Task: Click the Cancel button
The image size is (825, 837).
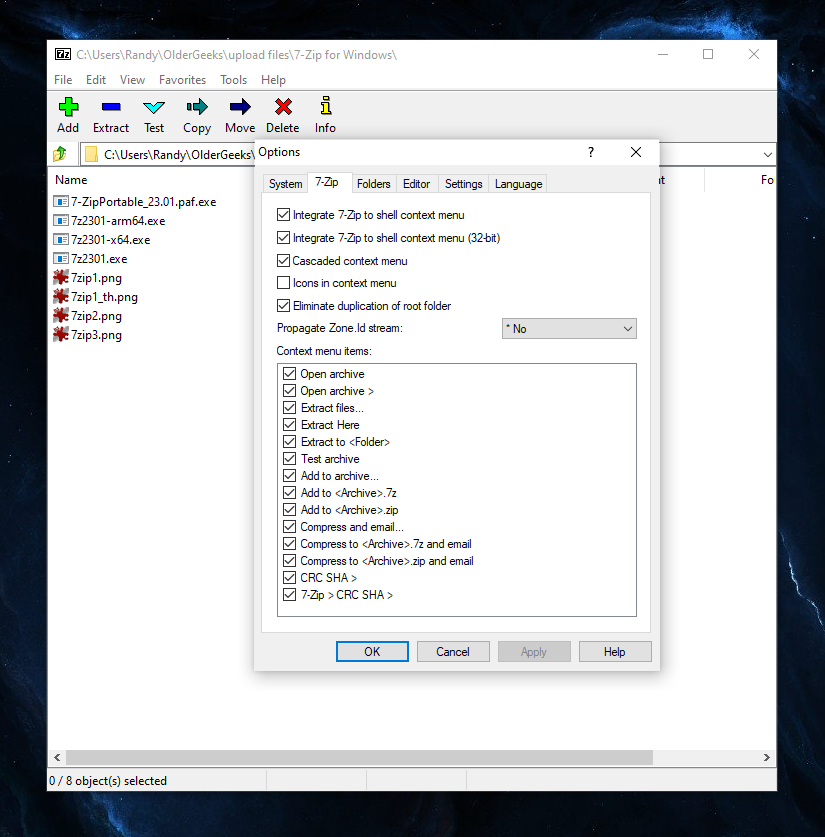Action: click(x=453, y=652)
